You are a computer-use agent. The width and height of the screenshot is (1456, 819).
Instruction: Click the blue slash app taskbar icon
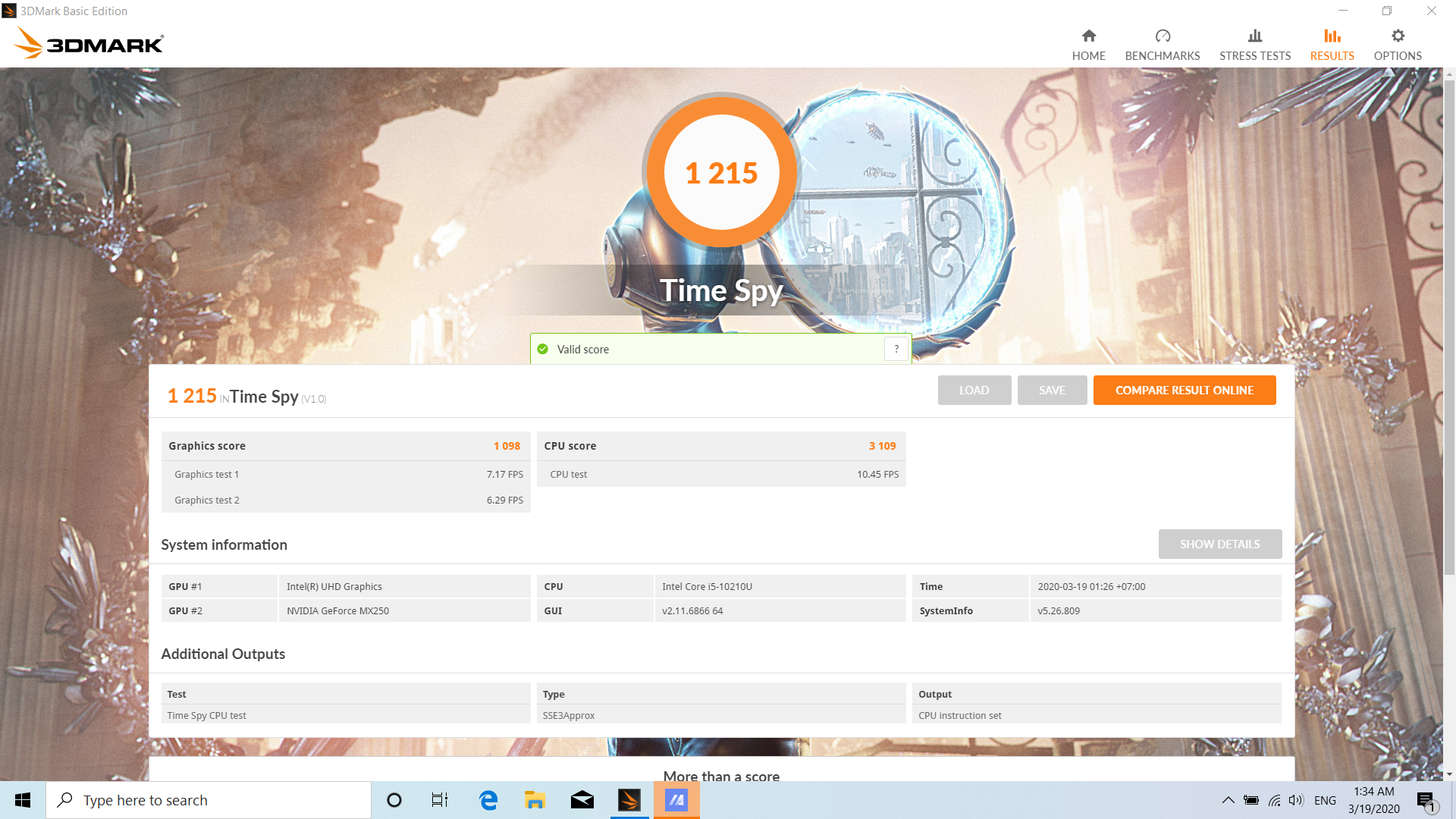[x=676, y=800]
